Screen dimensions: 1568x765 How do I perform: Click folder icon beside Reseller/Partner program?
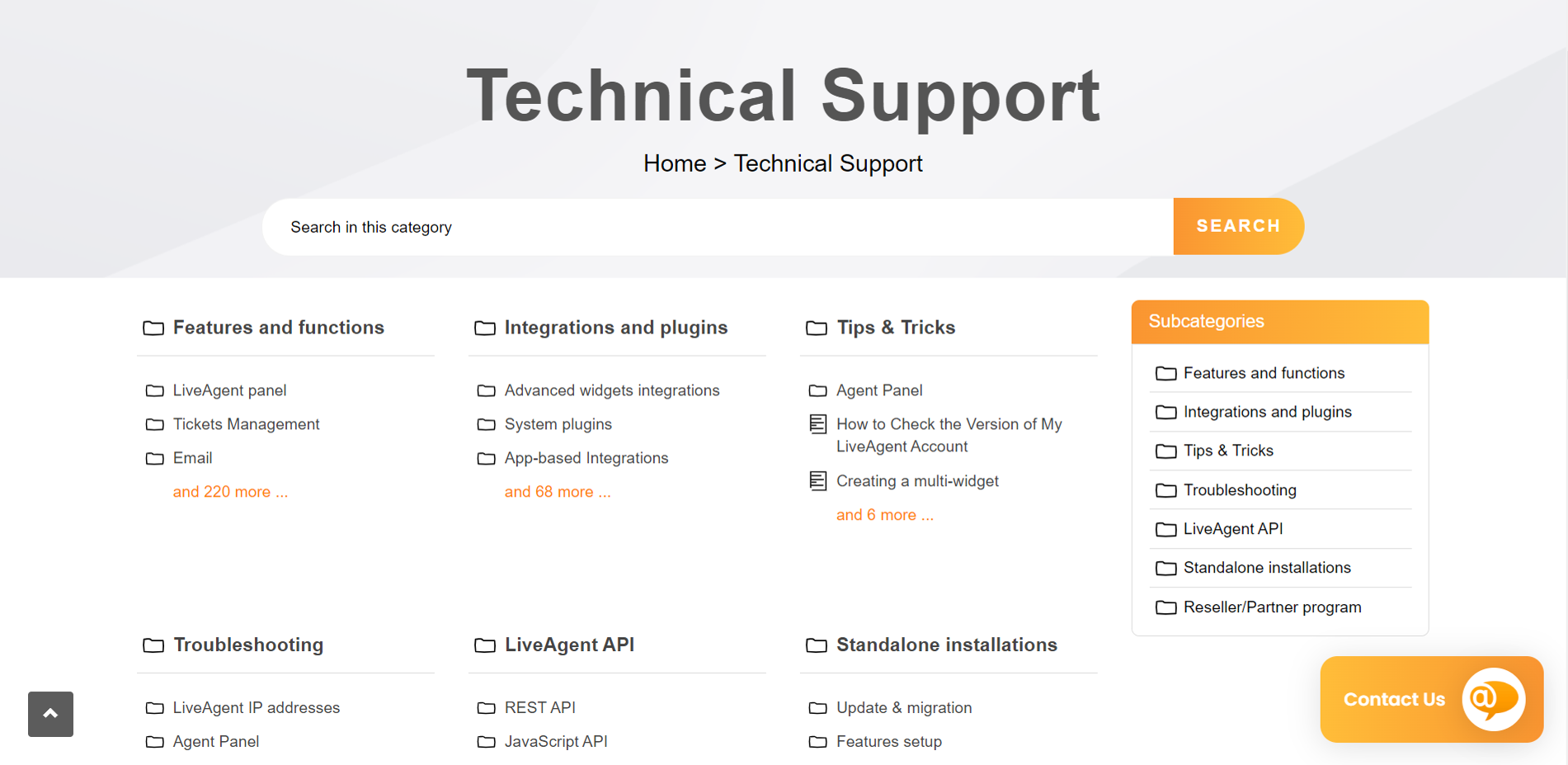pyautogui.click(x=1165, y=607)
